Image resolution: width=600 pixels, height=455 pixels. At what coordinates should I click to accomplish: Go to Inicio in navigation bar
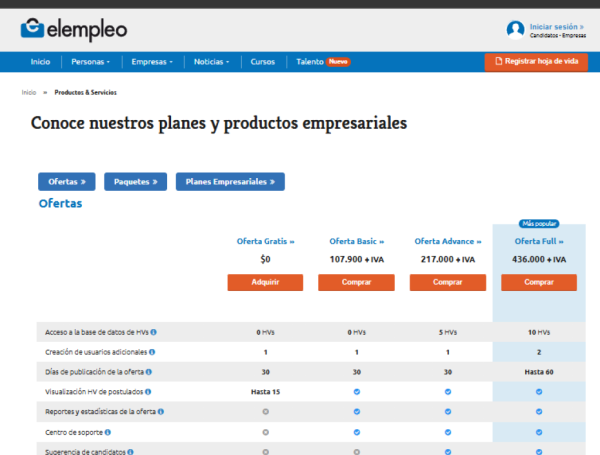pos(40,62)
